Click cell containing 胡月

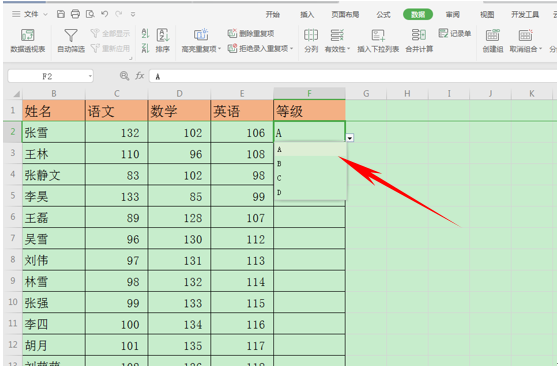(54, 345)
